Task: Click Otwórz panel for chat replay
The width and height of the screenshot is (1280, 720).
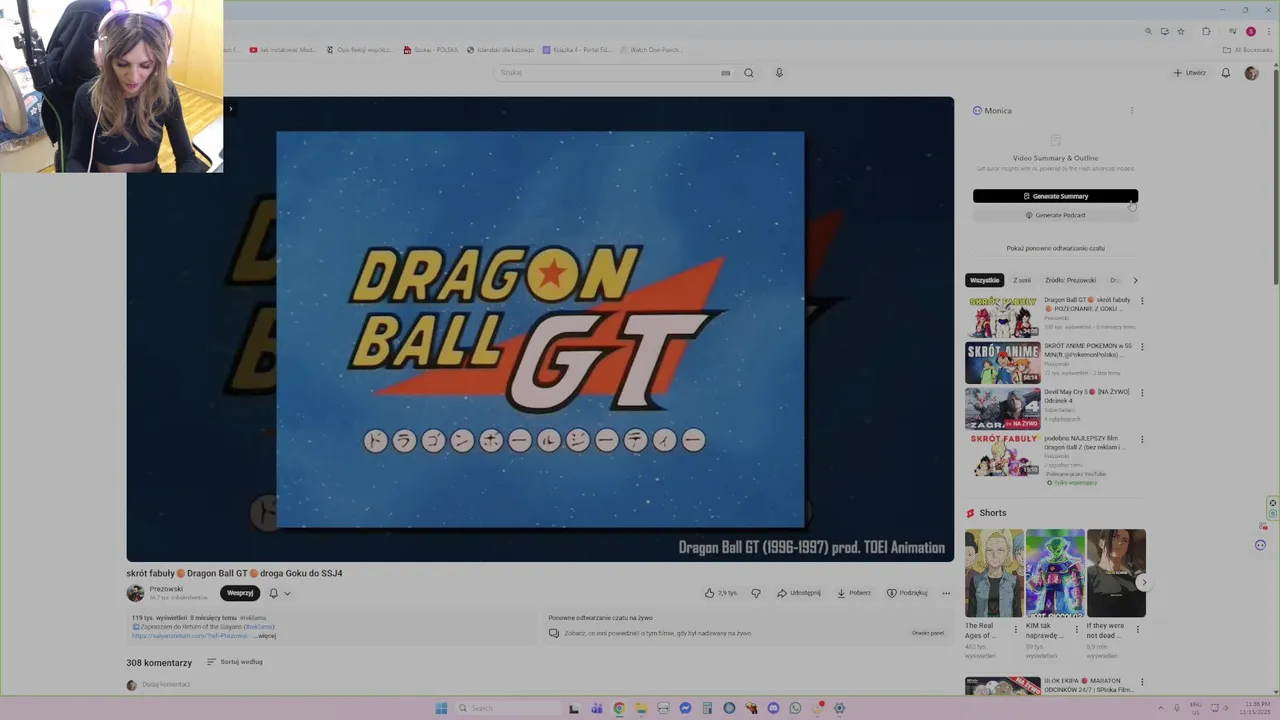Action: click(x=927, y=633)
